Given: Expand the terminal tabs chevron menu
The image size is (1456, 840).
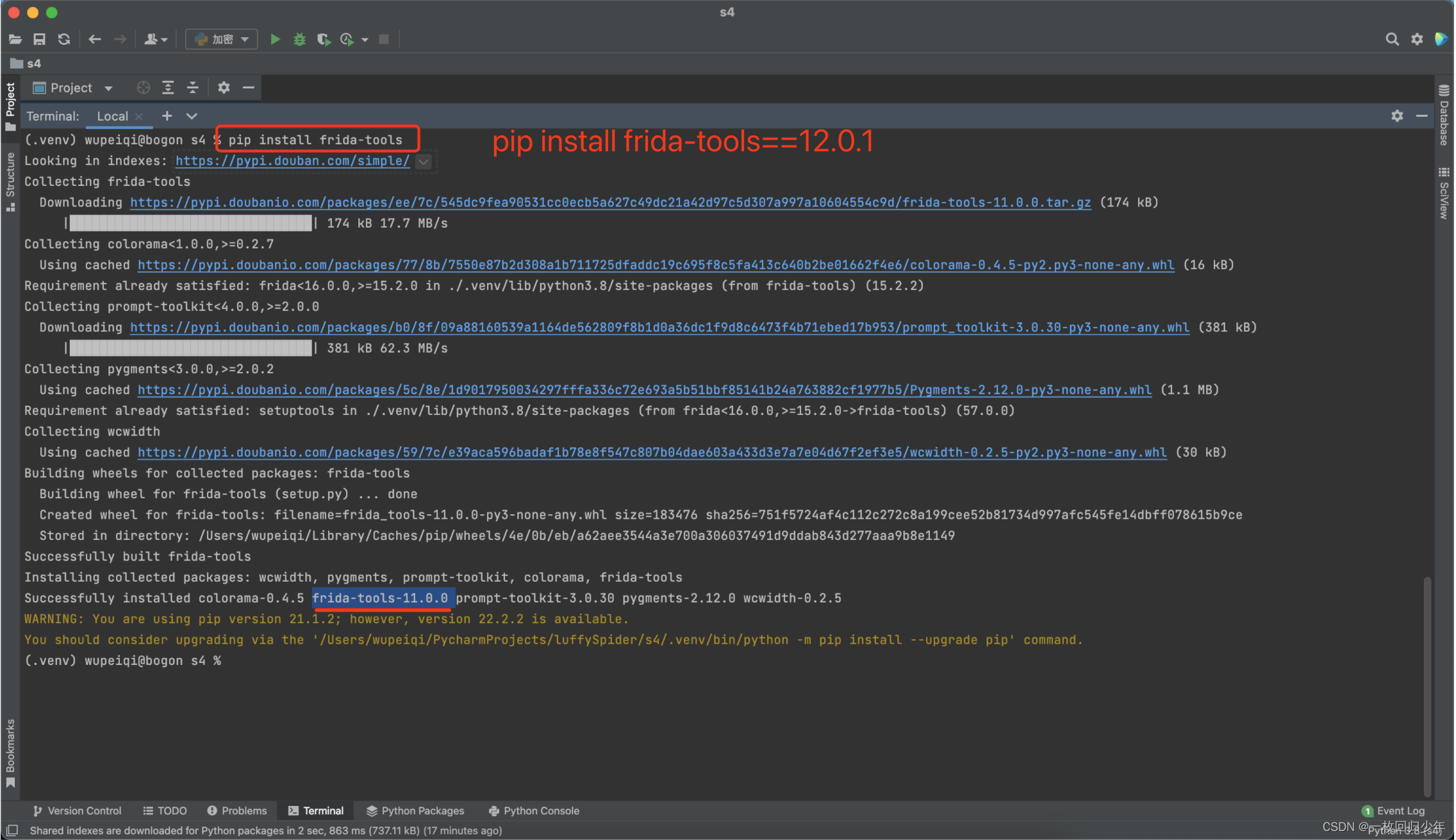Looking at the screenshot, I should tap(191, 116).
